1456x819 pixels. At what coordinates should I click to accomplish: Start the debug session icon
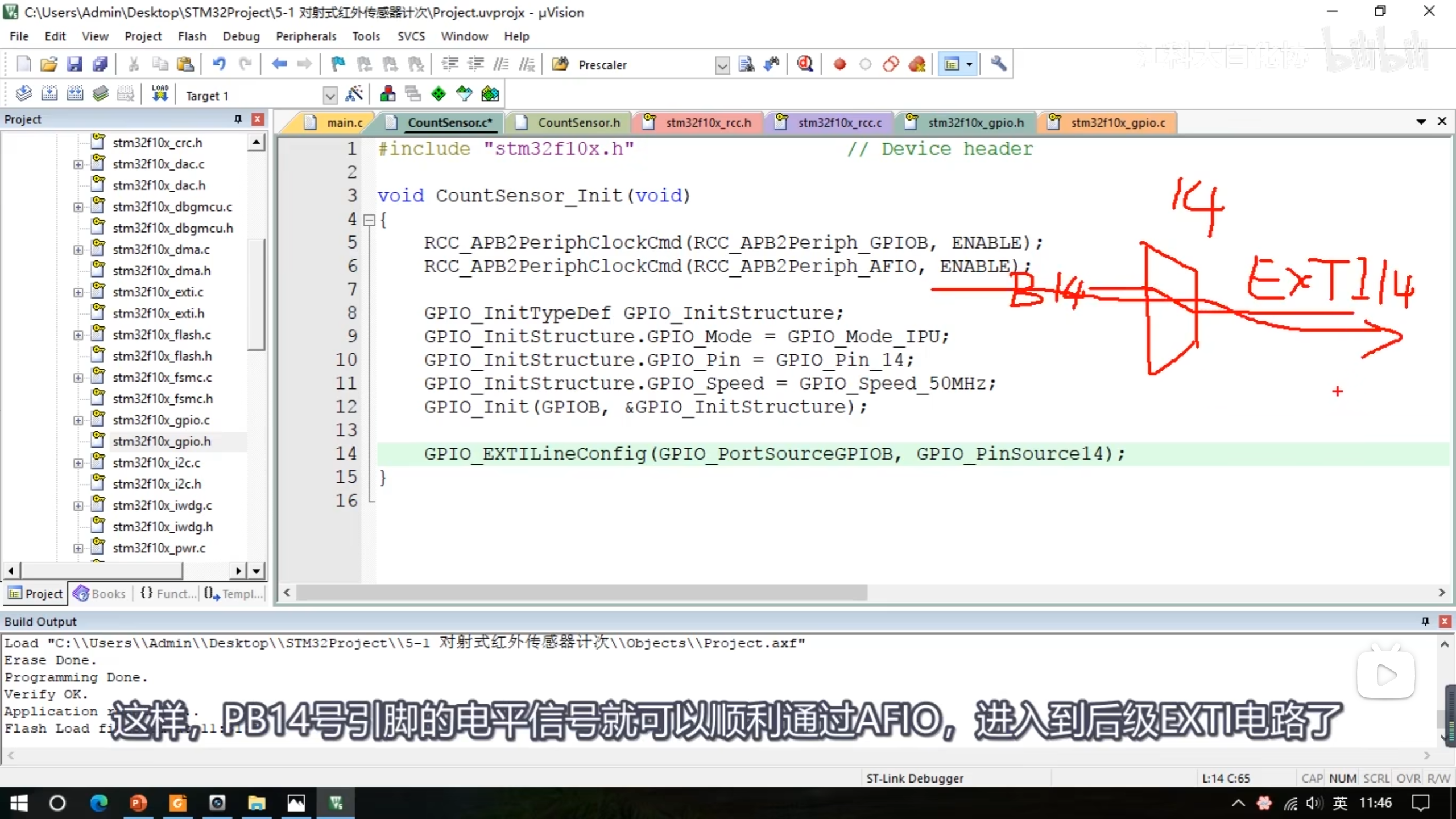(804, 64)
